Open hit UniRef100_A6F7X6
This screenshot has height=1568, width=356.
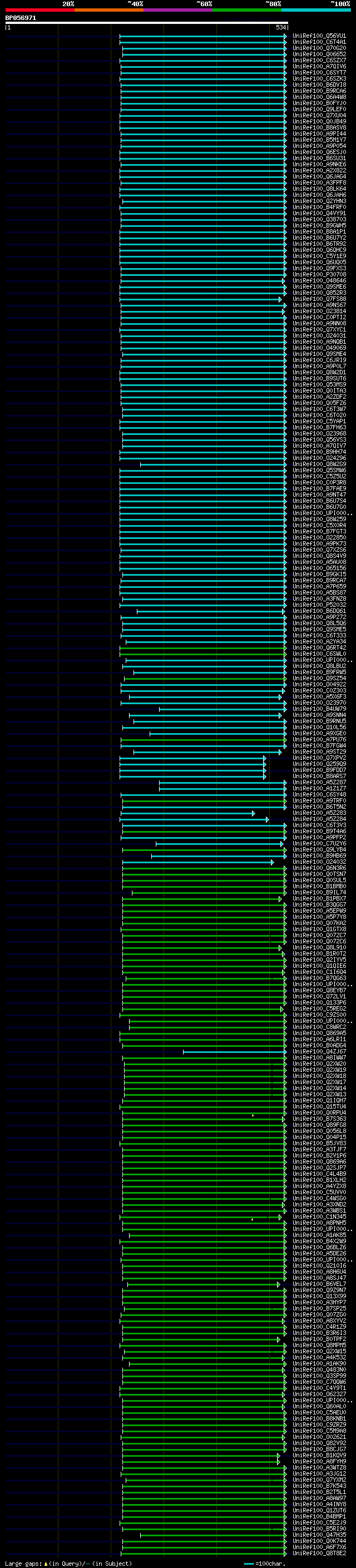coord(319,1547)
